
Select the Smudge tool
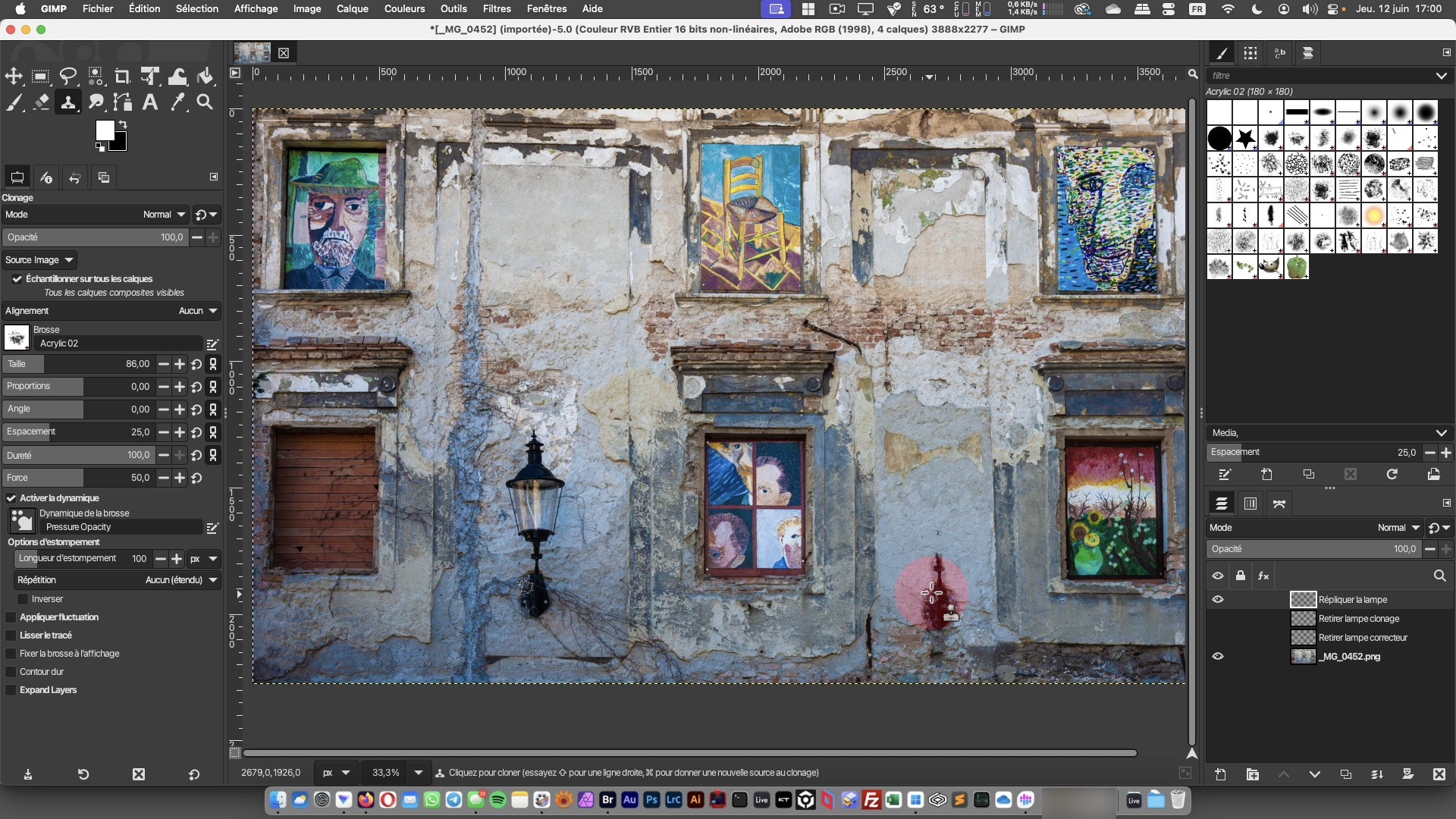pyautogui.click(x=96, y=102)
